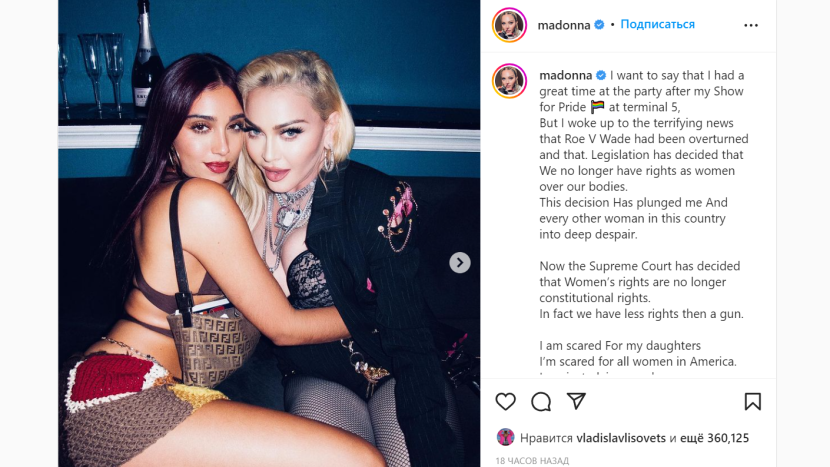
Task: Click verified badge in the caption
Action: [601, 75]
